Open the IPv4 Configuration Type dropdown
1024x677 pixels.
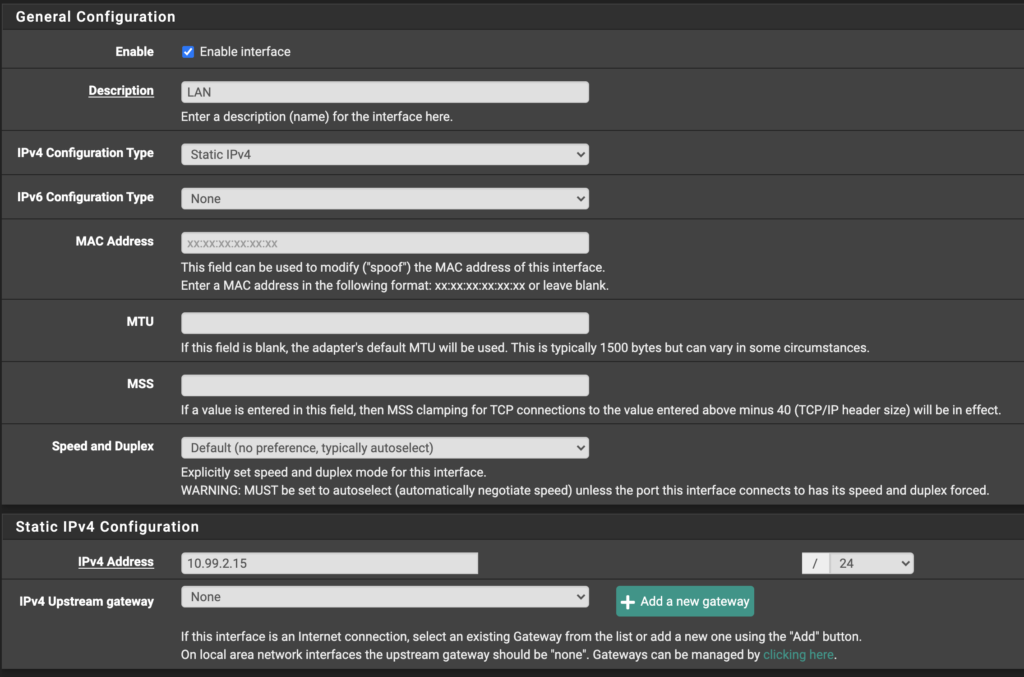point(384,154)
